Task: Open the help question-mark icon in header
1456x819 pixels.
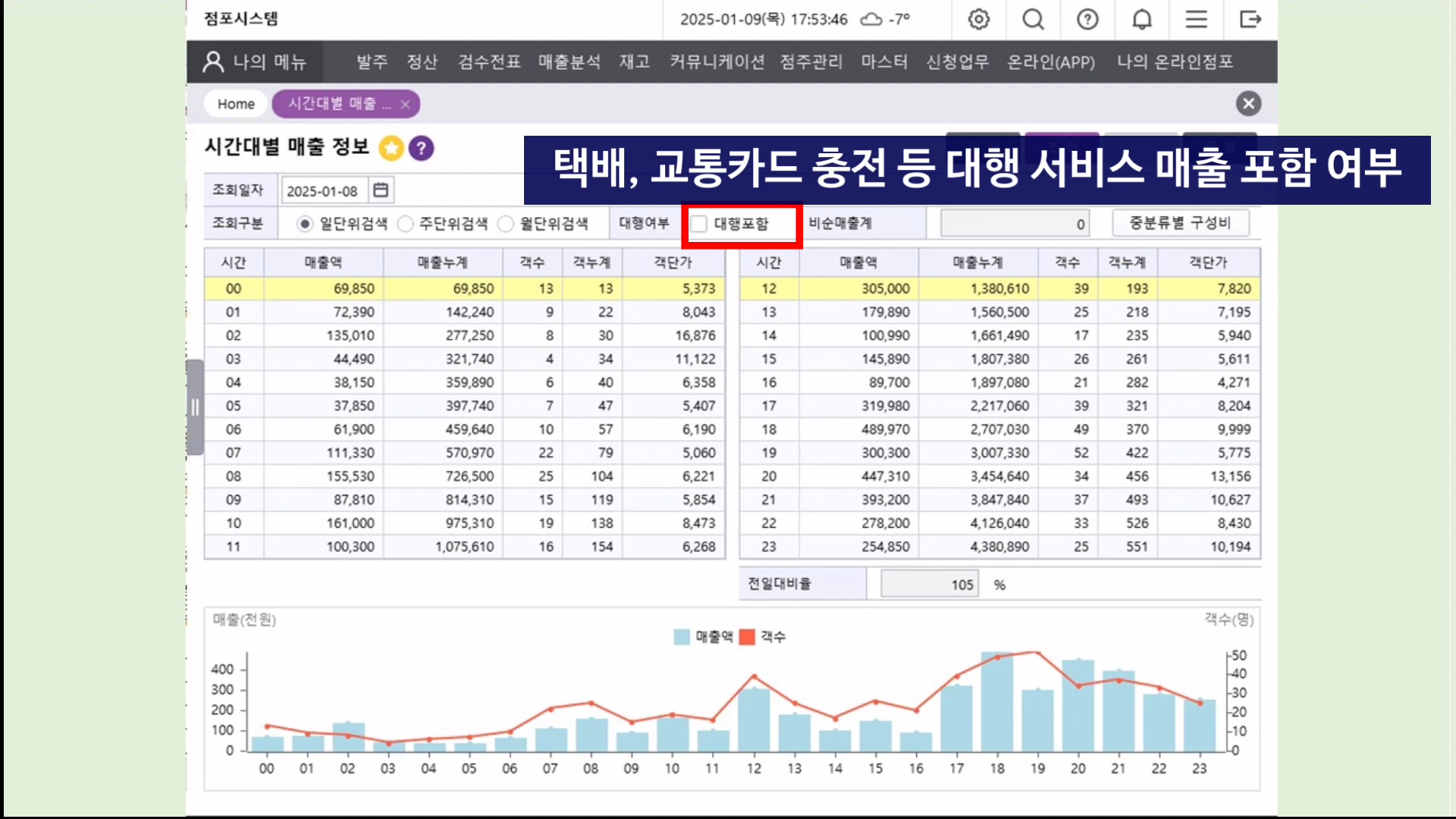Action: coord(1087,19)
